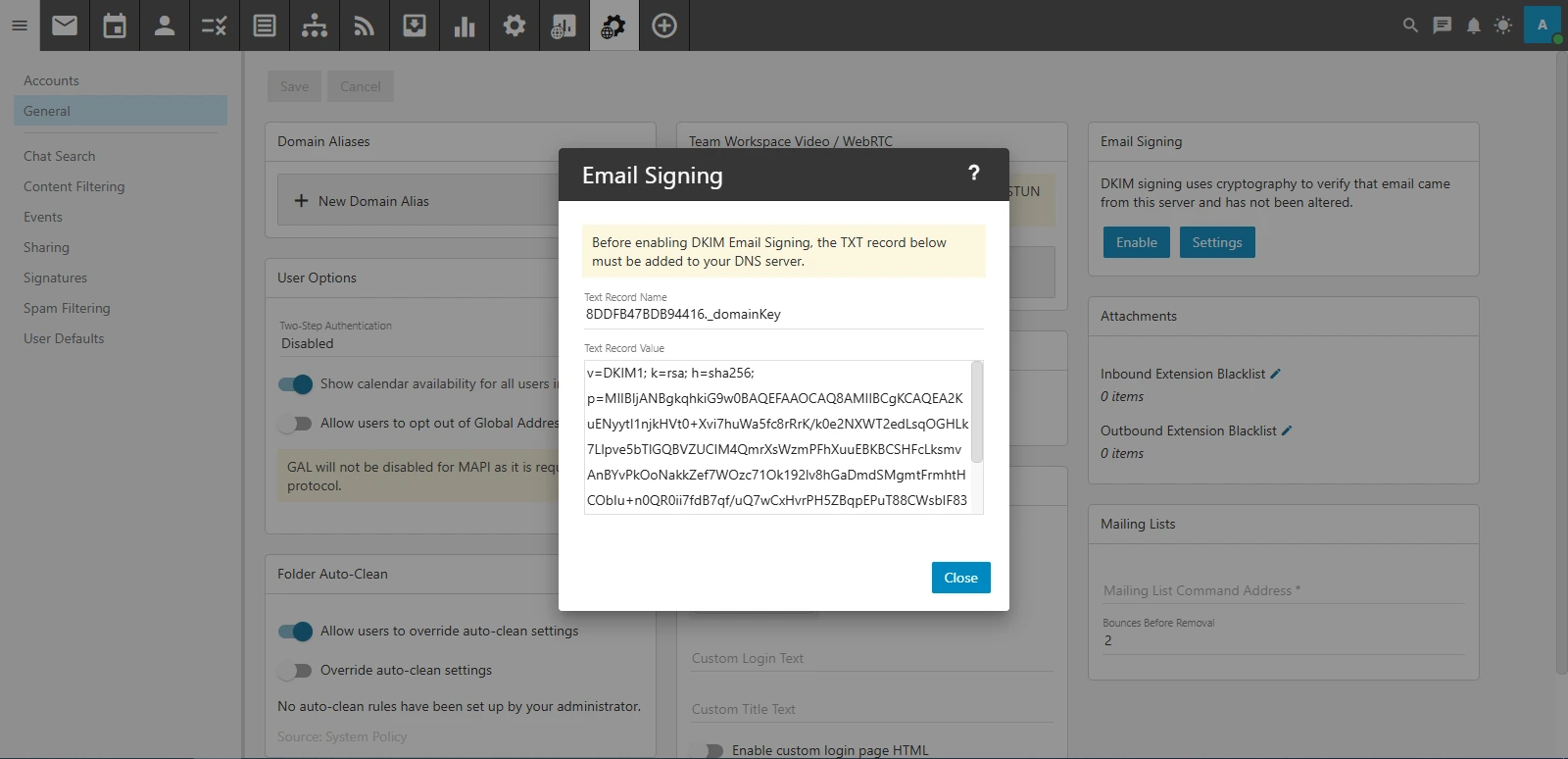Viewport: 1568px width, 759px height.
Task: Close the Email Signing dialog
Action: tap(960, 578)
